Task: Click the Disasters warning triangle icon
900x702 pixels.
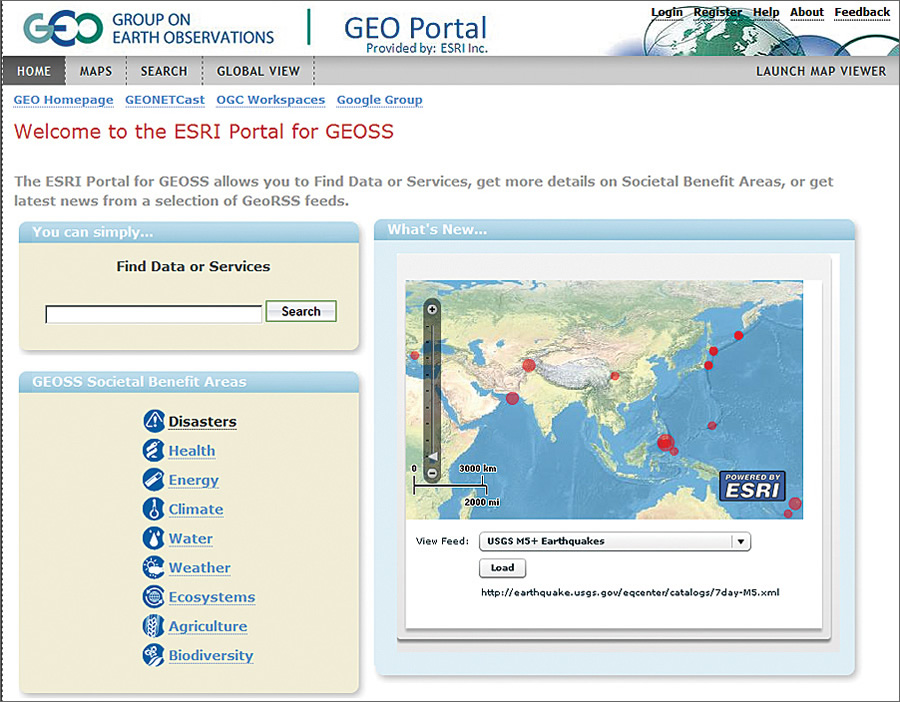Action: click(153, 421)
